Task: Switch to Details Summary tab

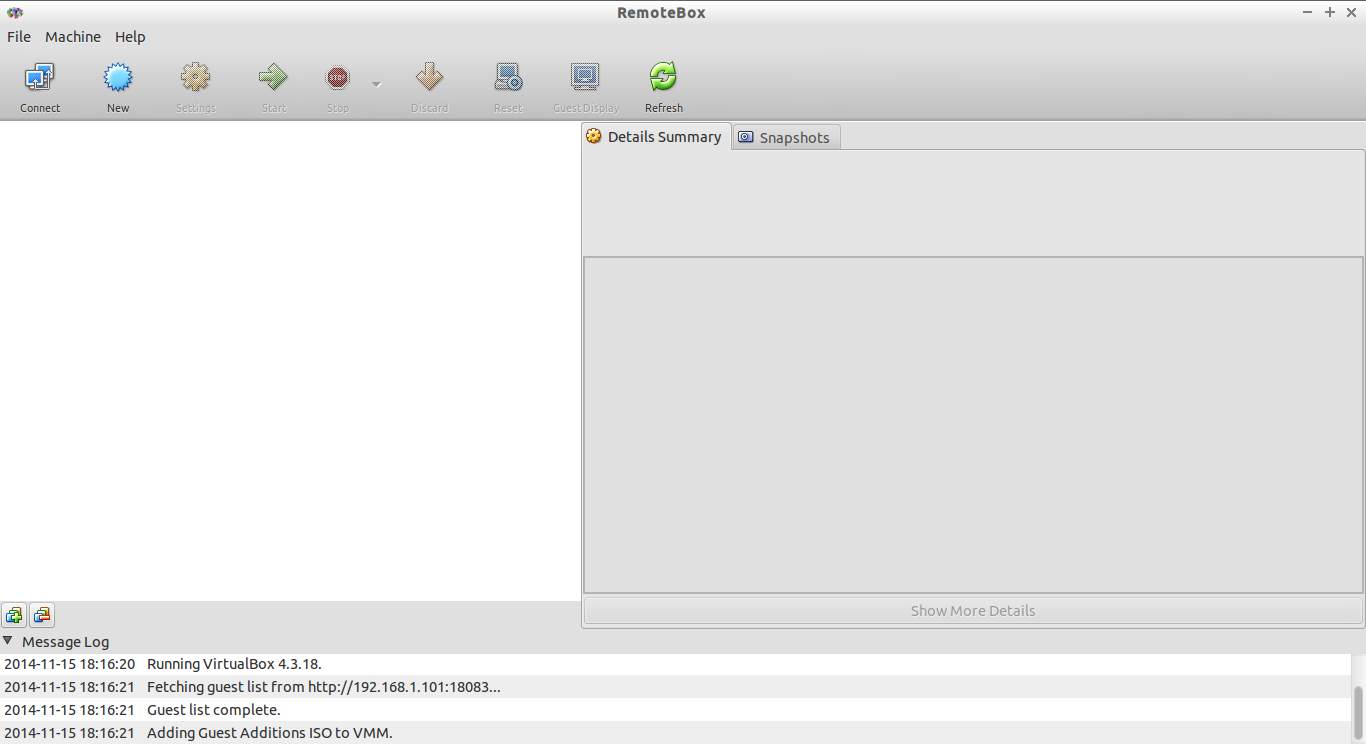Action: tap(656, 137)
